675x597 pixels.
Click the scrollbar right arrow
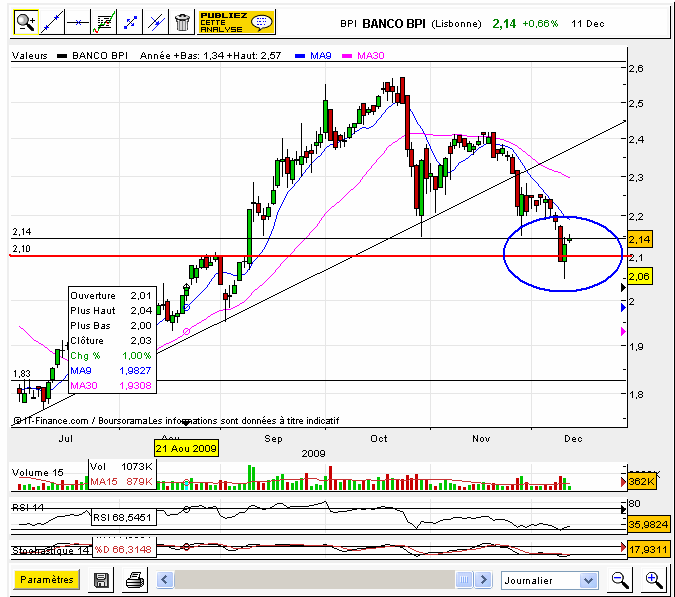pos(483,580)
